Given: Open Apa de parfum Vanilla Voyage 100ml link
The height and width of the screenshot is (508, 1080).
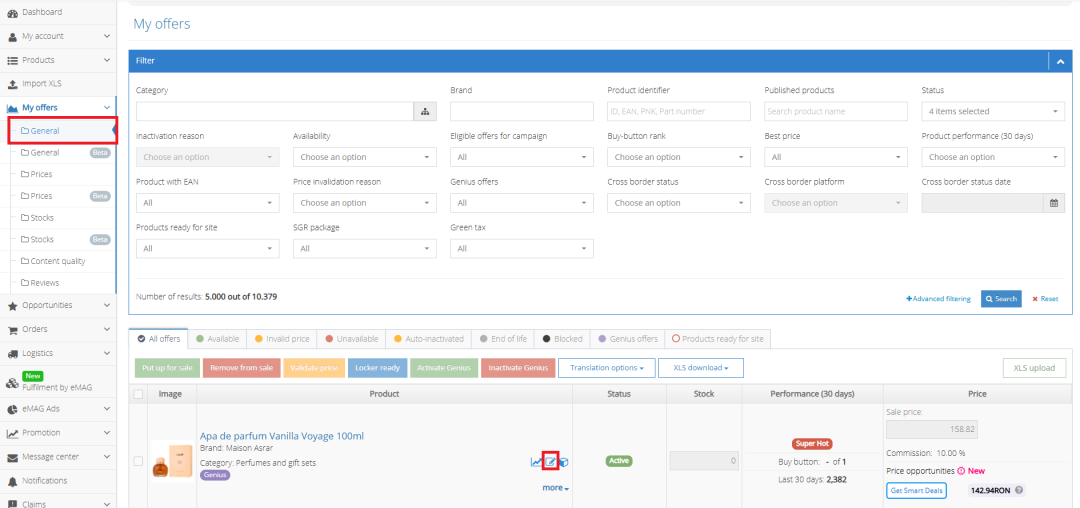Looking at the screenshot, I should click(282, 436).
